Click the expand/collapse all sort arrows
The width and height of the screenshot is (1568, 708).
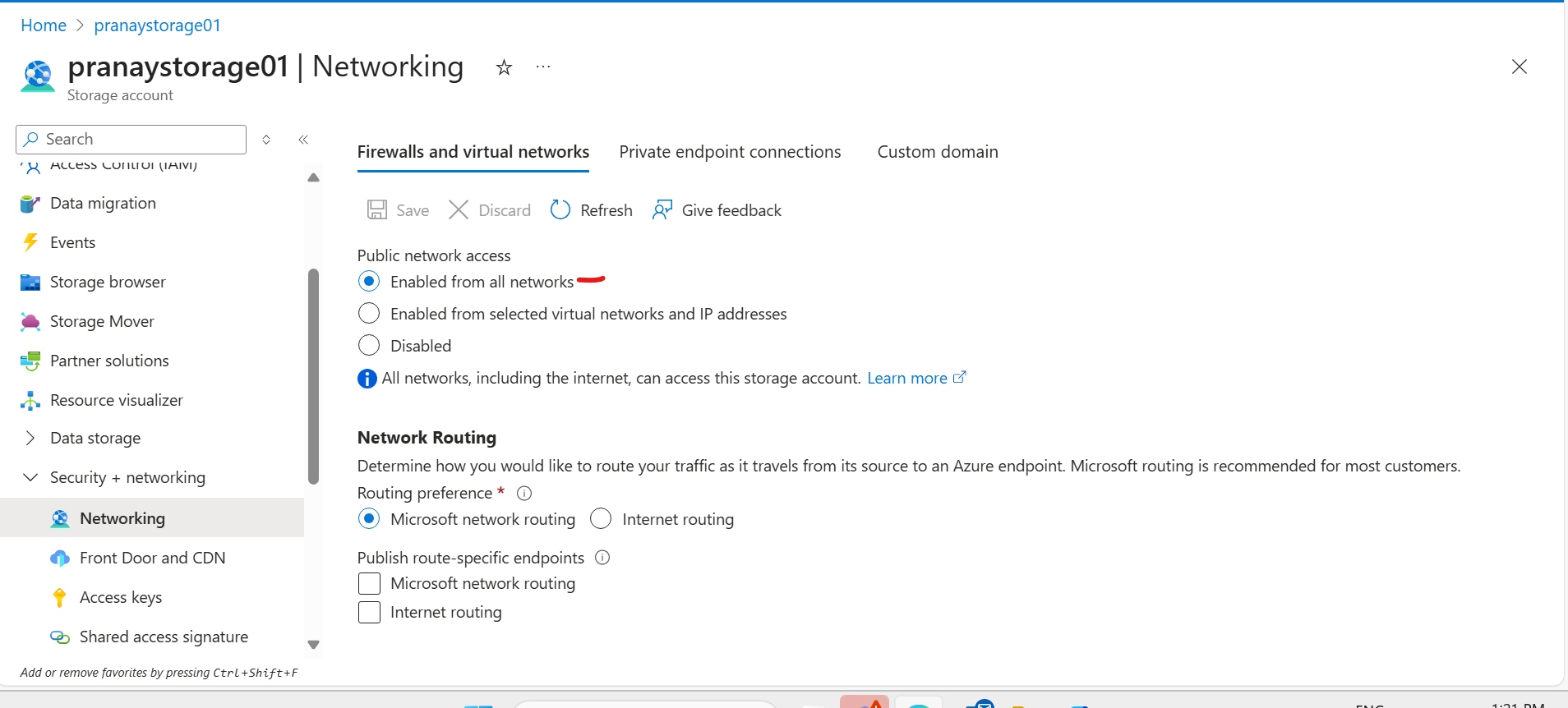[266, 140]
